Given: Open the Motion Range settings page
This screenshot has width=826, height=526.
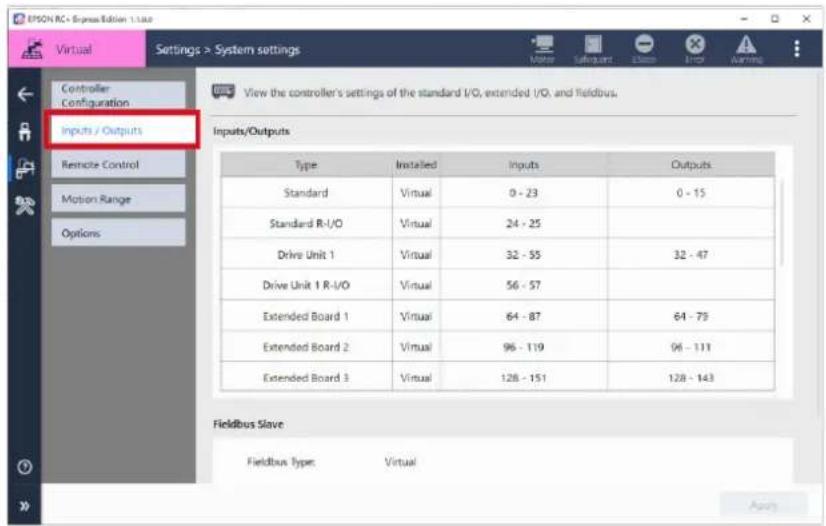Looking at the screenshot, I should point(119,199).
